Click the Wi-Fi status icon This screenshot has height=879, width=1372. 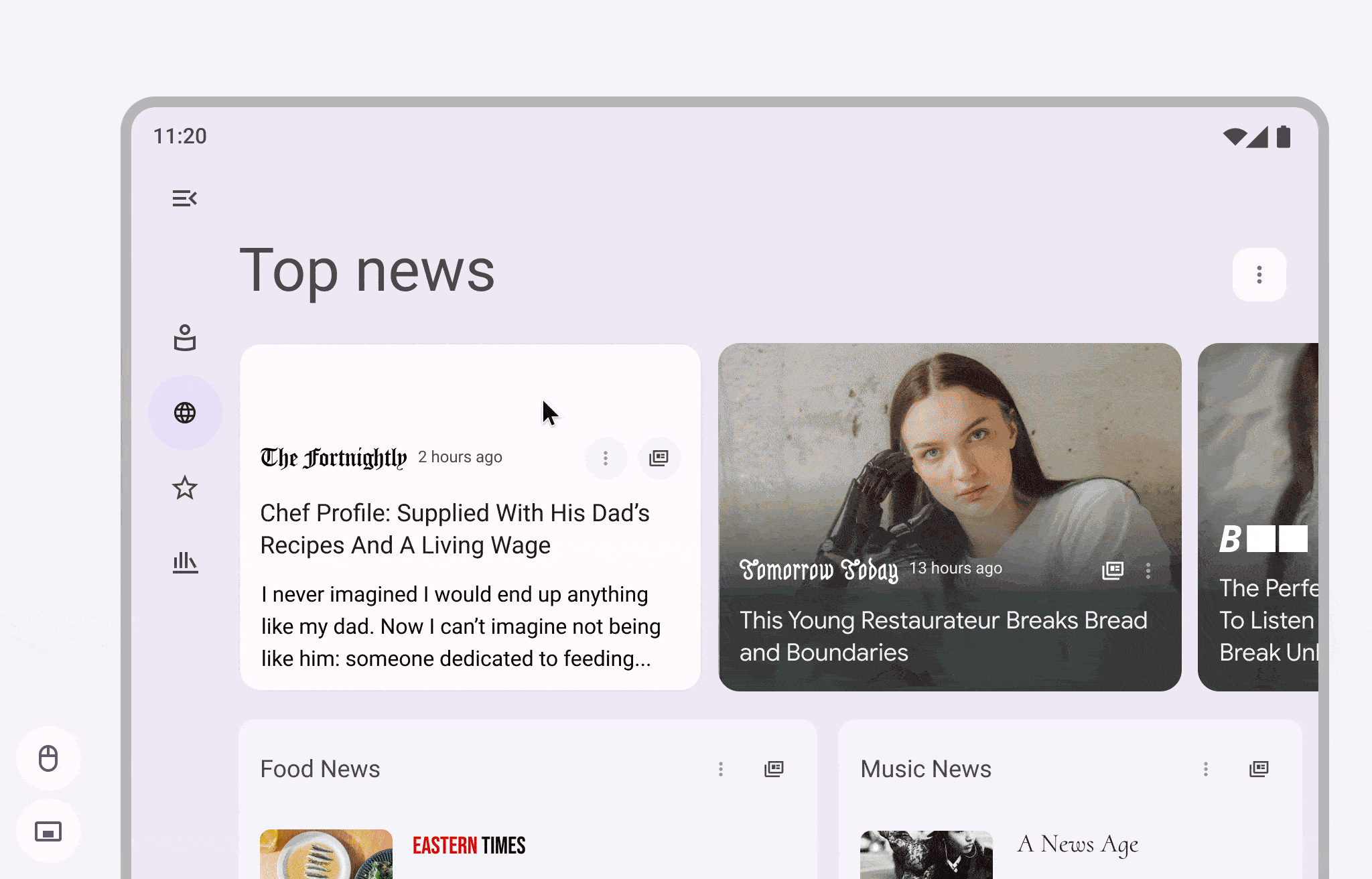pyautogui.click(x=1234, y=137)
